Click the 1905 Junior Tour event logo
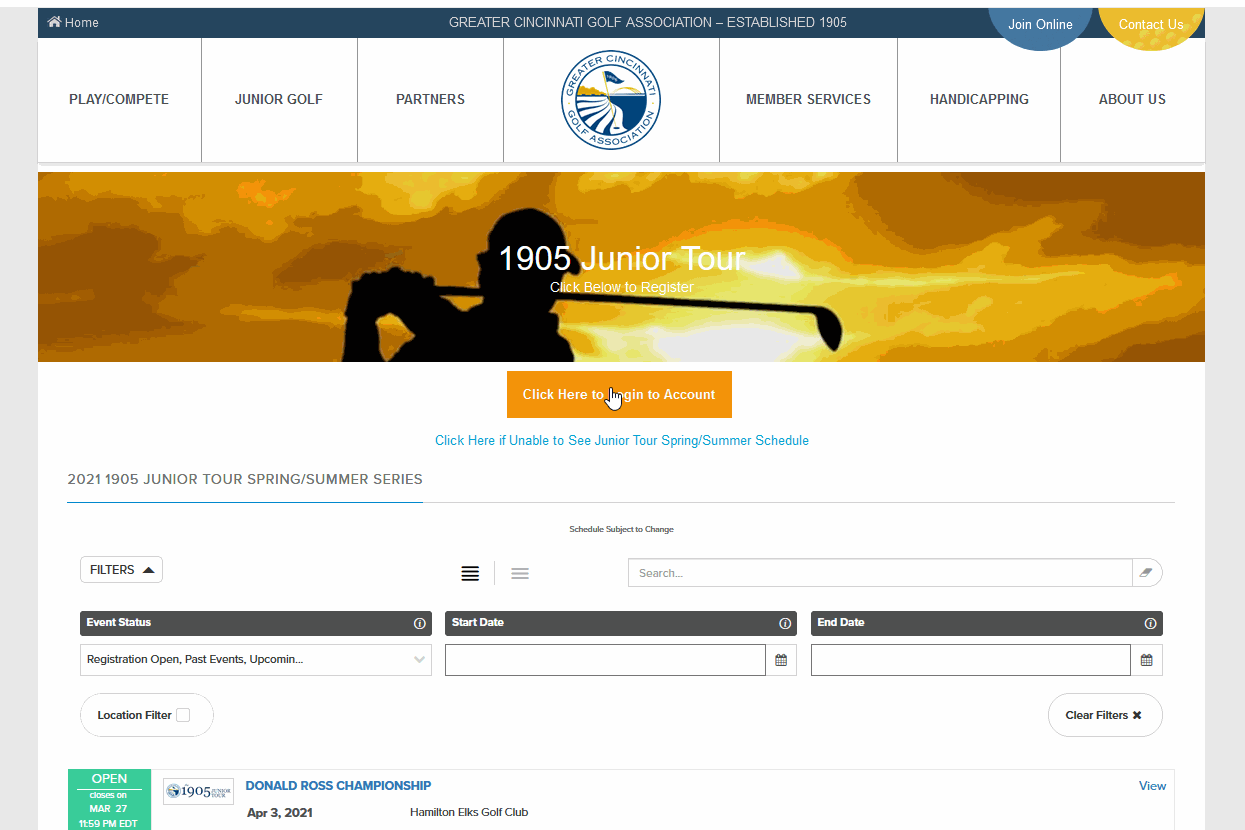Screen dimensions: 1245x830 pos(199,791)
